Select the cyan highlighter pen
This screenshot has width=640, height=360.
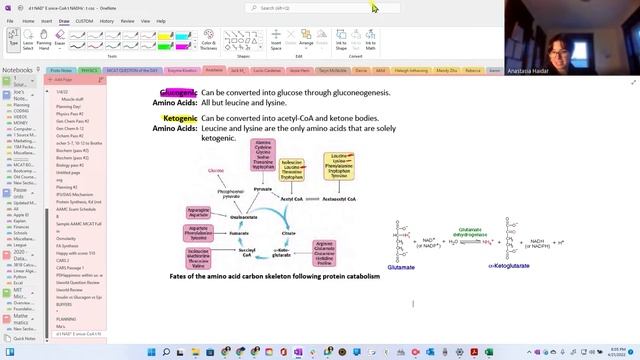(183, 36)
